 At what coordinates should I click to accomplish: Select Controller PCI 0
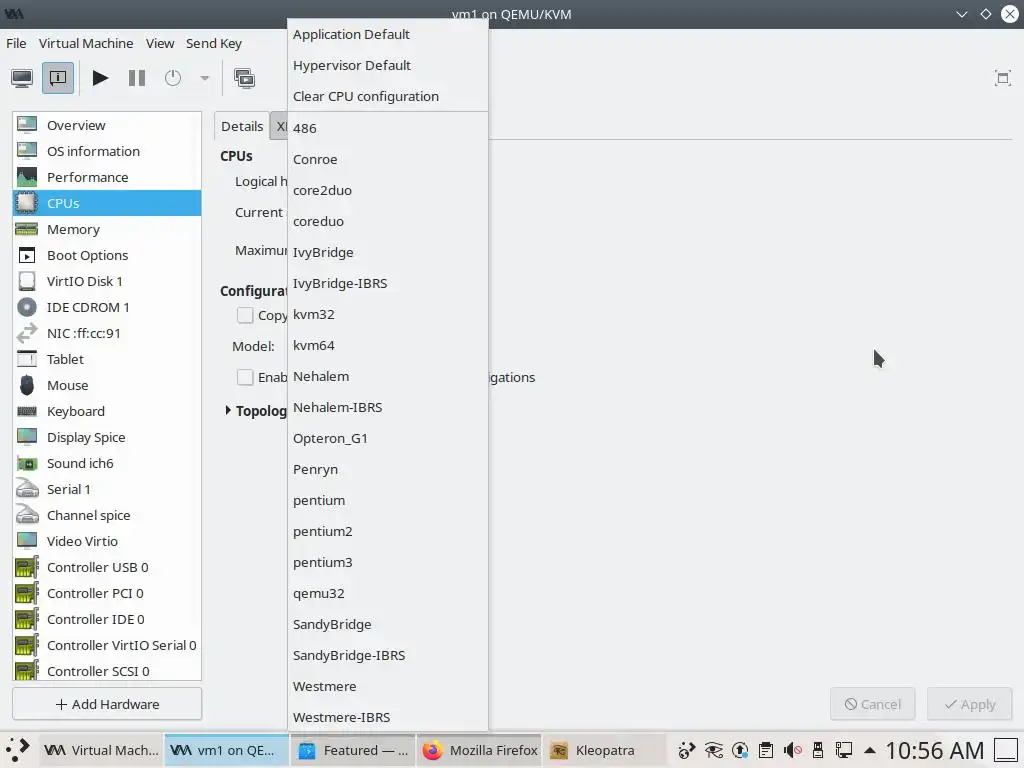(107, 593)
